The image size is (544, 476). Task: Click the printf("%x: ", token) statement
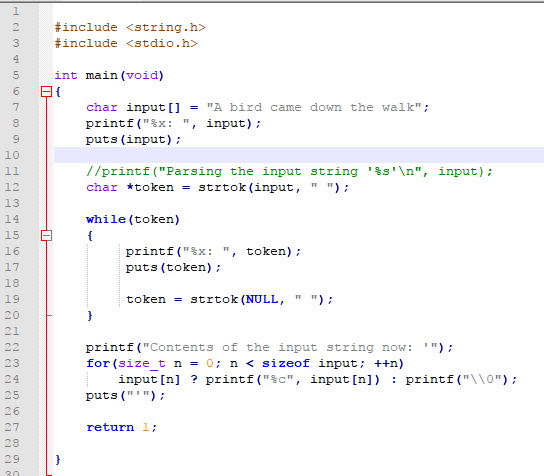click(213, 251)
